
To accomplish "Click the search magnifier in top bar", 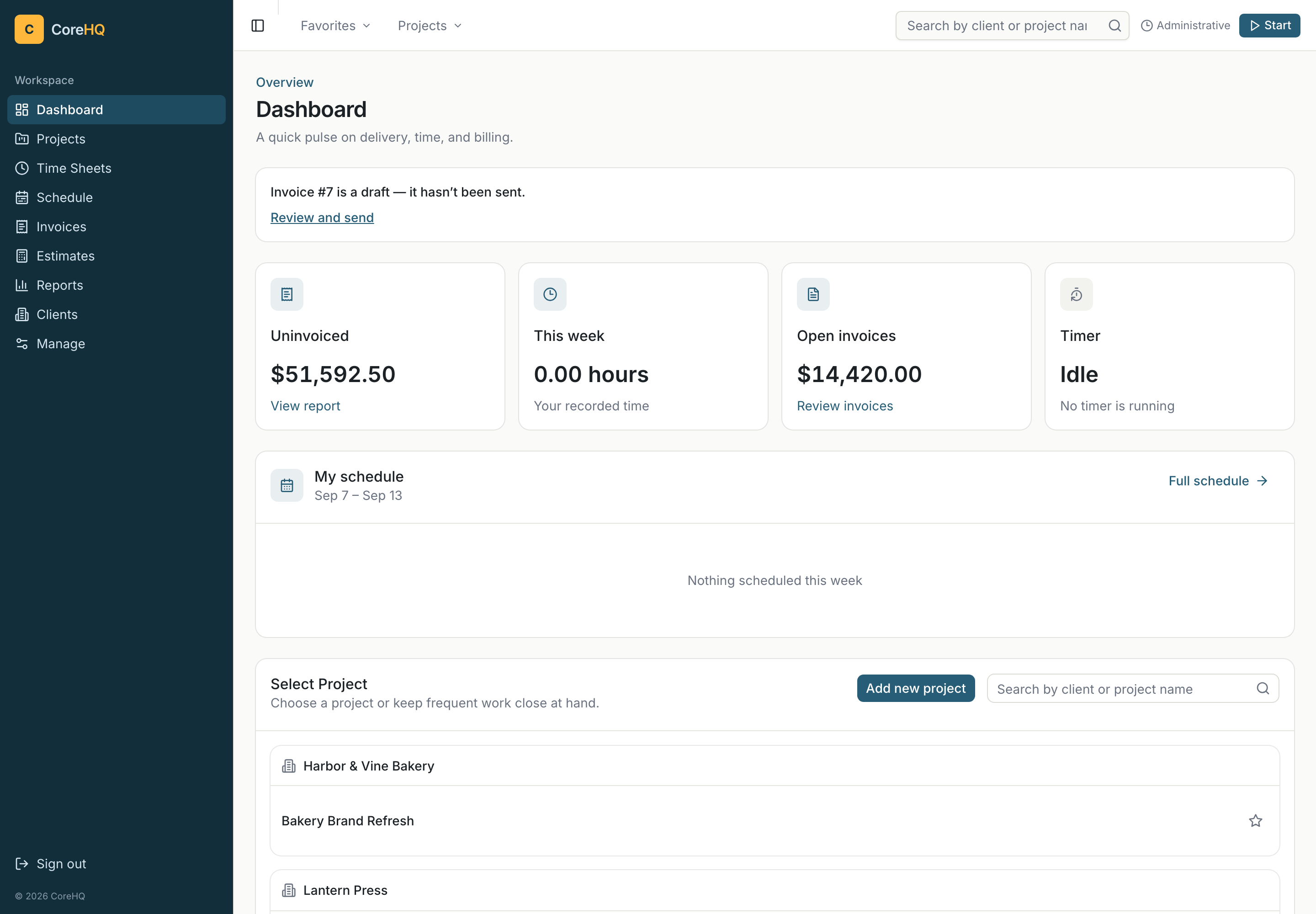I will click(1114, 26).
